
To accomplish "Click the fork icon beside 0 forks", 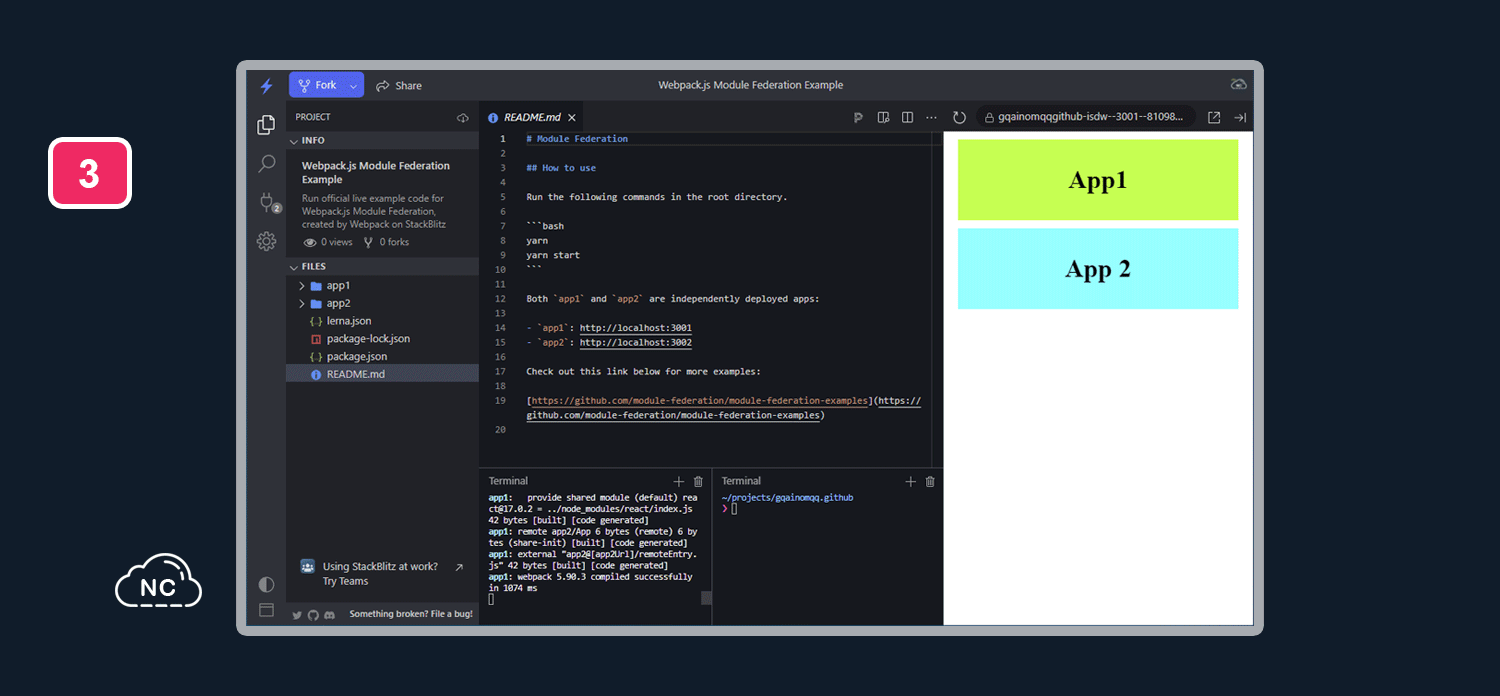I will click(368, 242).
